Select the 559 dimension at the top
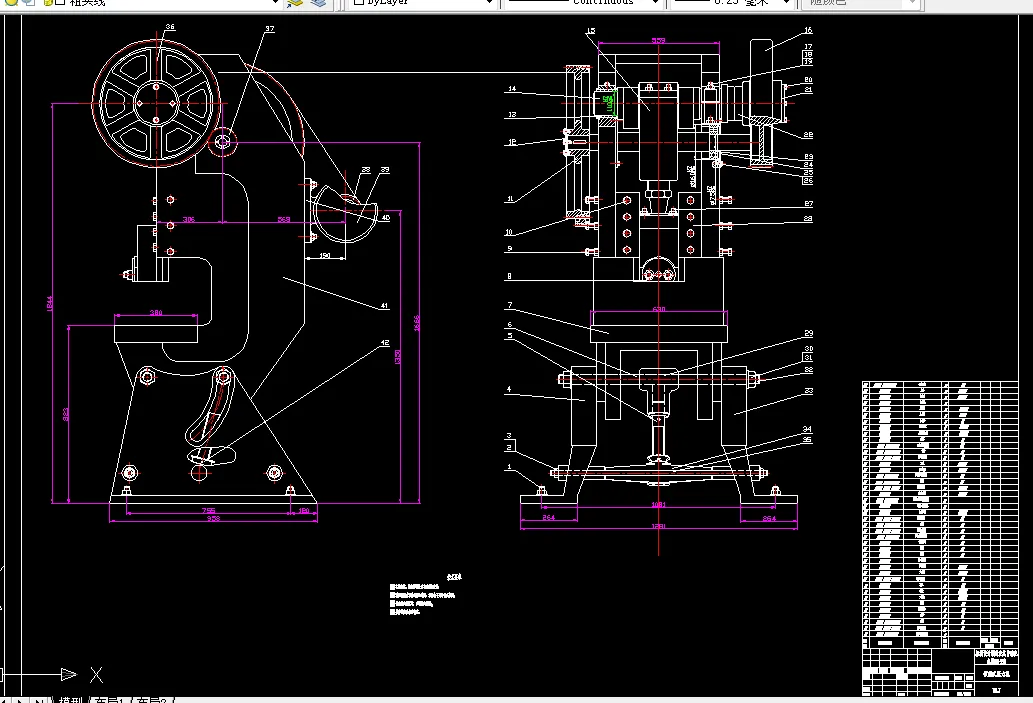Viewport: 1033px width, 703px height. 659,41
